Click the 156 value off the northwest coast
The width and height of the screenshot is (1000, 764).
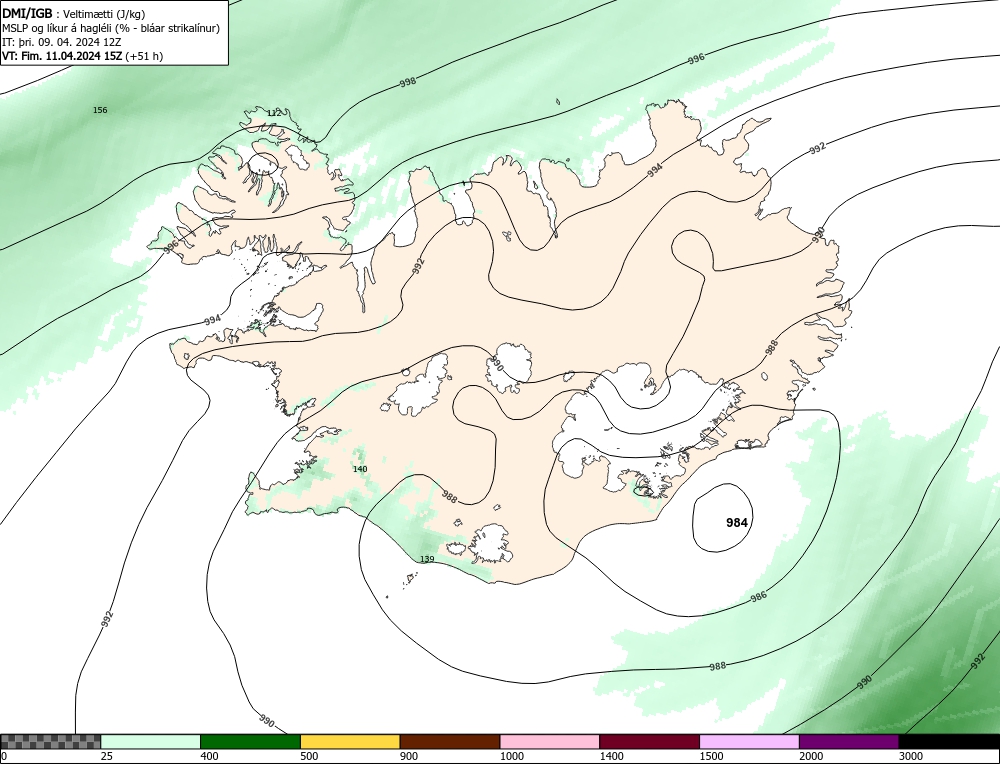[x=100, y=110]
